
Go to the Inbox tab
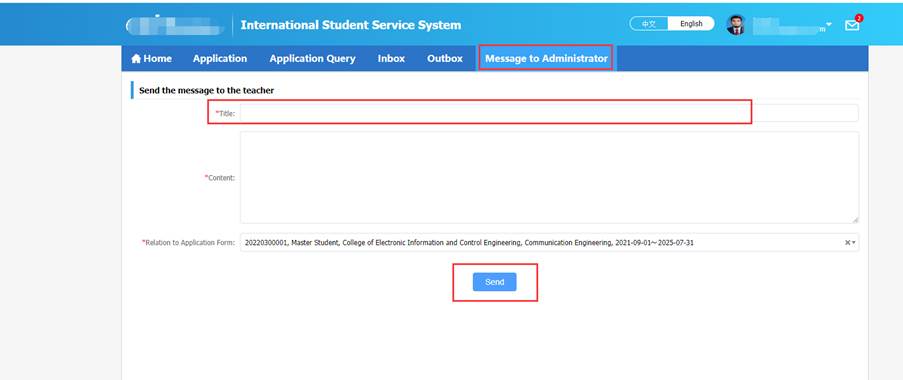click(391, 59)
